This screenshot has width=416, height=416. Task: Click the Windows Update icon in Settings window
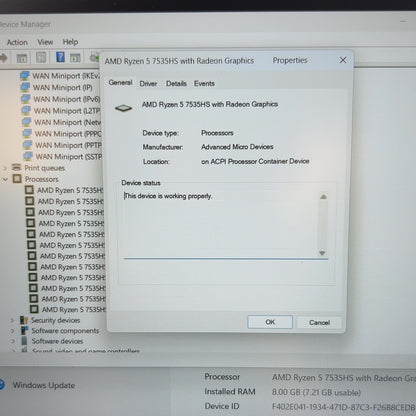click(x=2, y=384)
